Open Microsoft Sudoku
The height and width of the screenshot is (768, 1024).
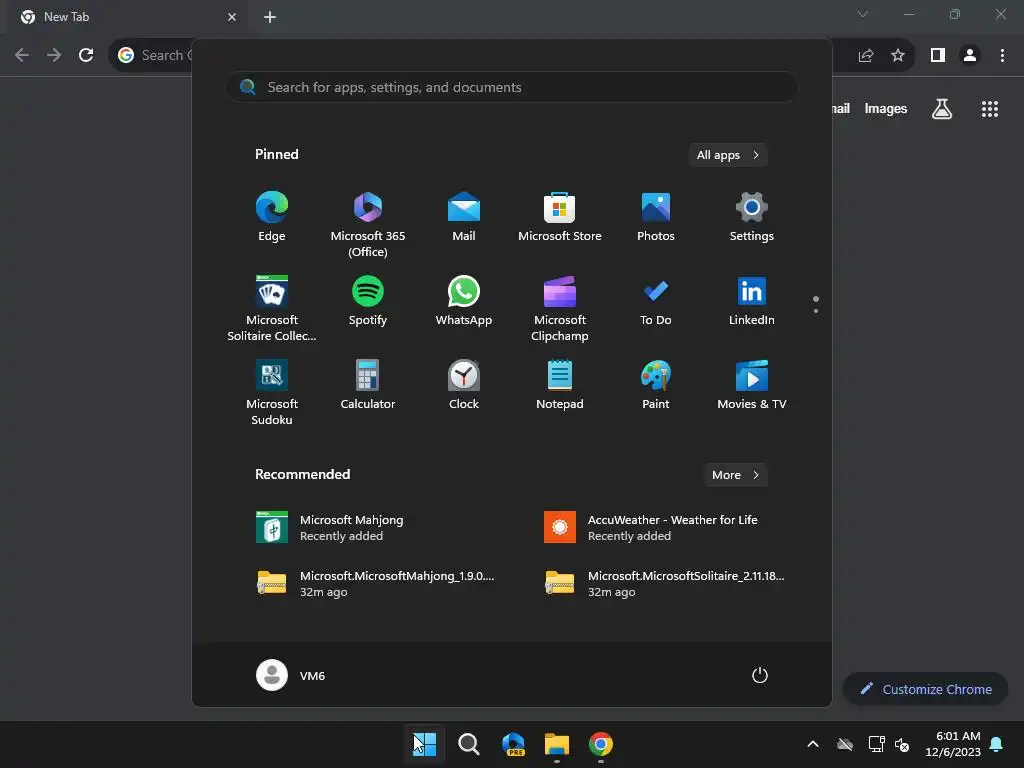click(x=272, y=392)
